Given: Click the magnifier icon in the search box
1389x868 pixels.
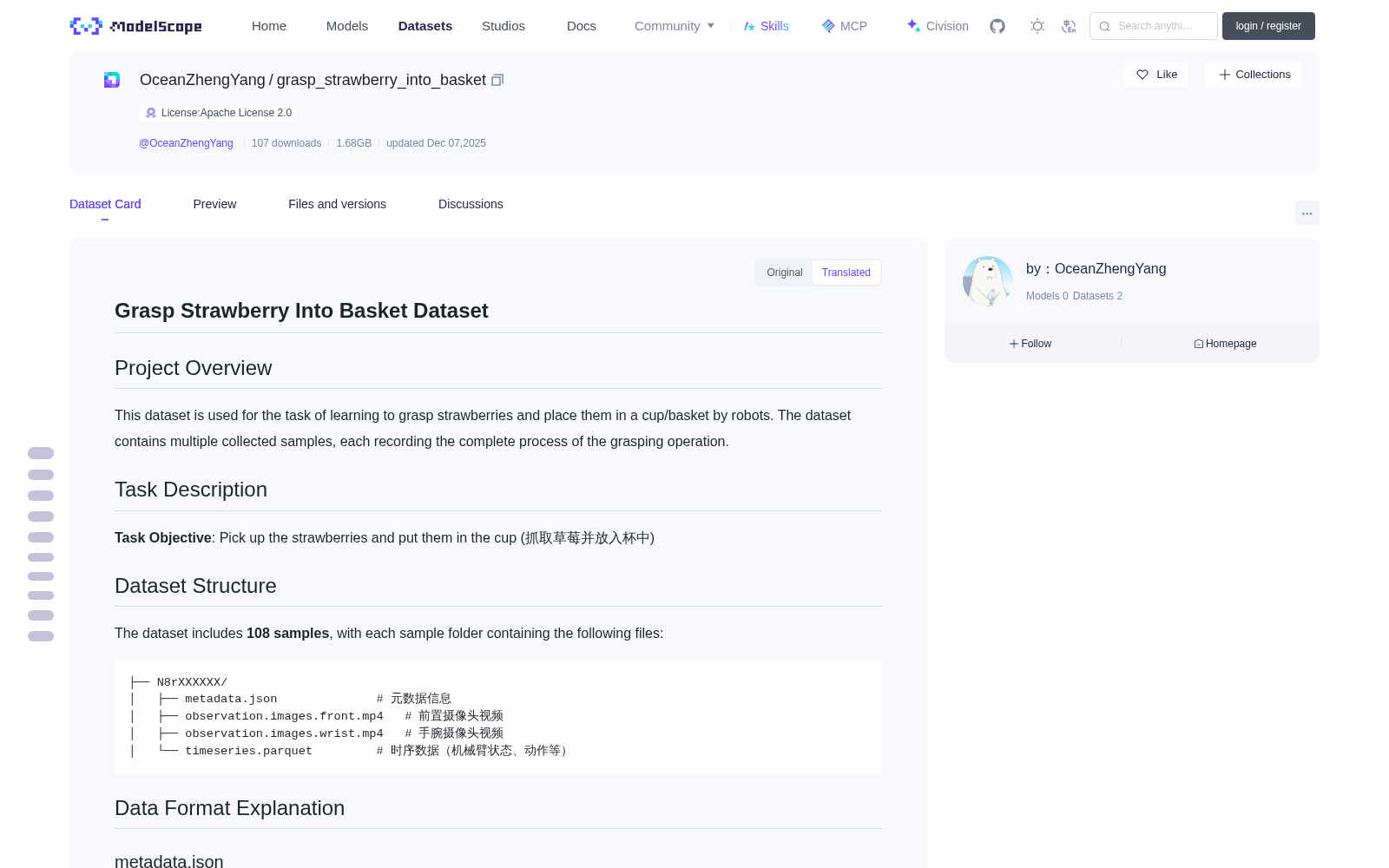Looking at the screenshot, I should (x=1104, y=26).
